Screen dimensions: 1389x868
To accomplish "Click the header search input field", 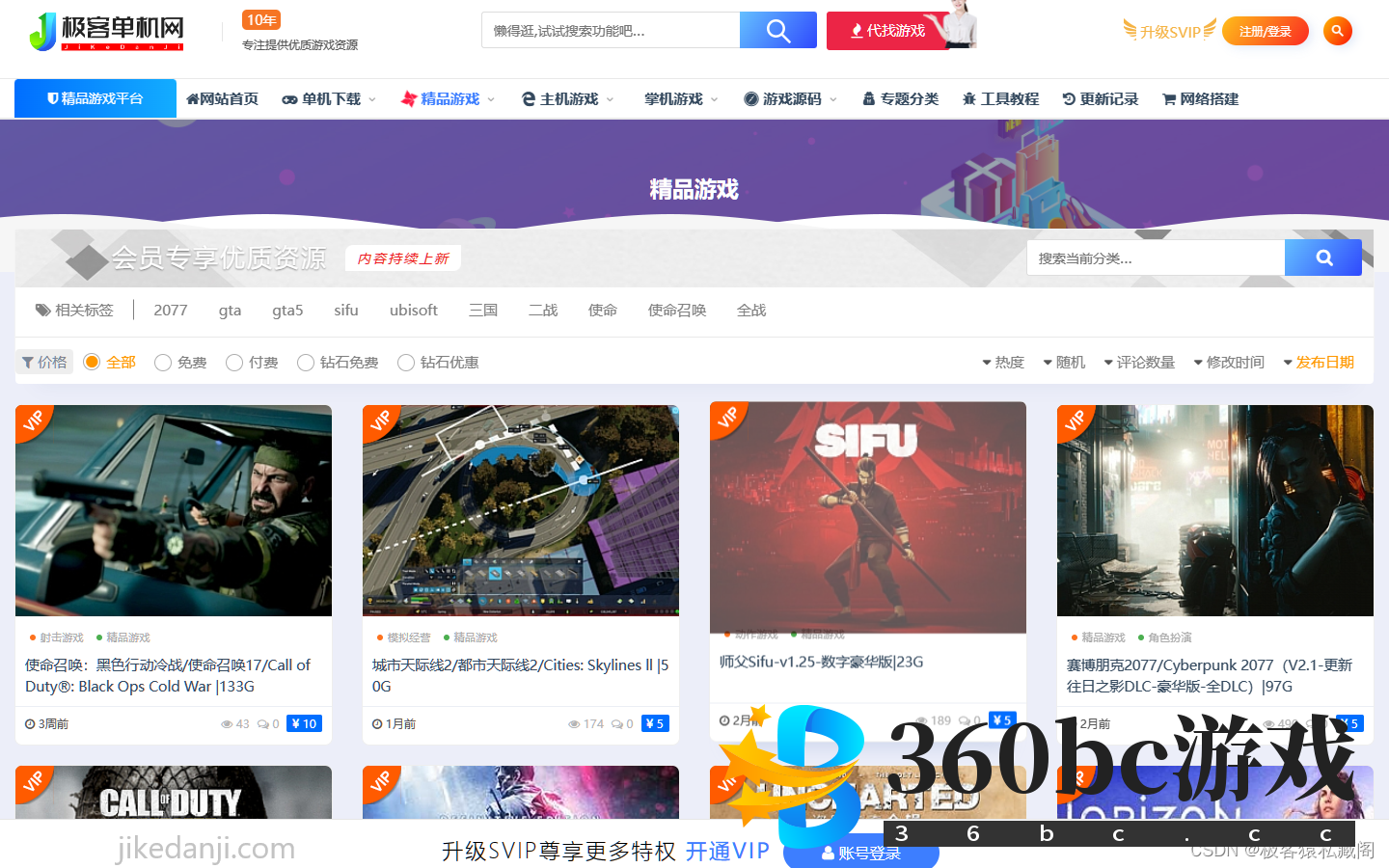I will point(611,30).
